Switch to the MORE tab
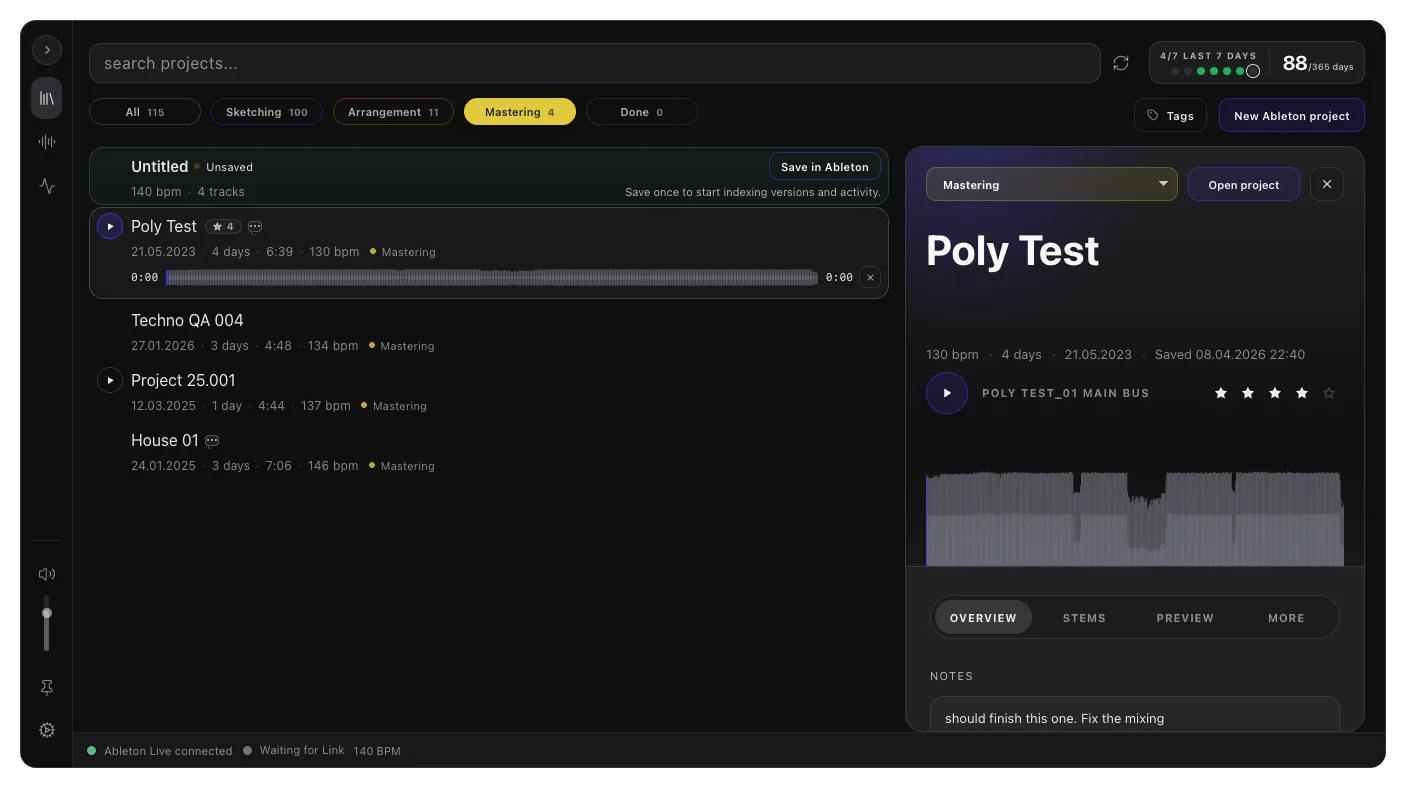This screenshot has height=788, width=1406. point(1286,618)
